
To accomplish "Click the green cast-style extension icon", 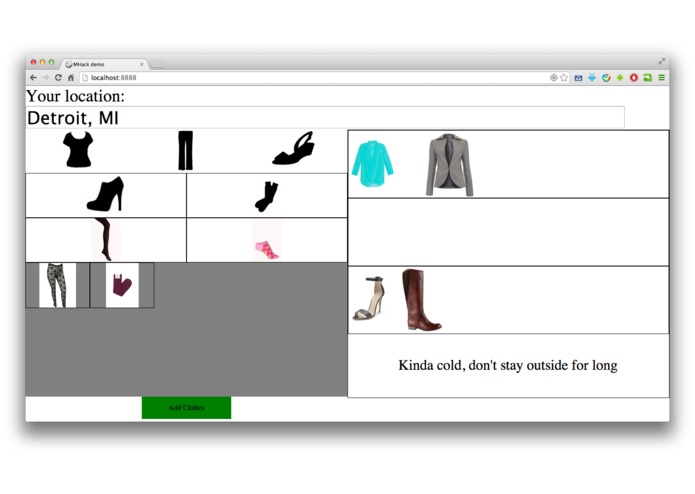I will pos(648,78).
